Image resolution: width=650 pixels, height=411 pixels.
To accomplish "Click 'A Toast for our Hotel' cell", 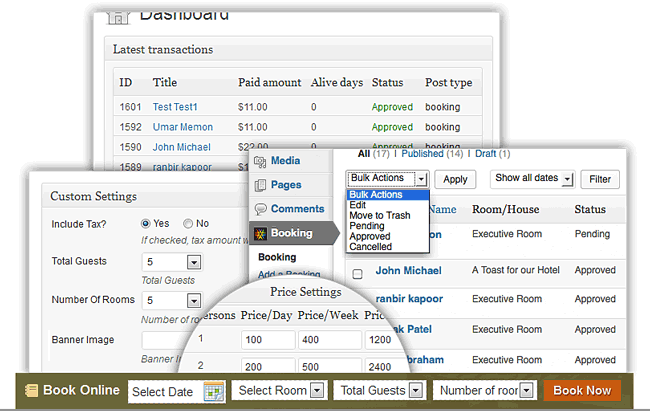I will (x=516, y=270).
